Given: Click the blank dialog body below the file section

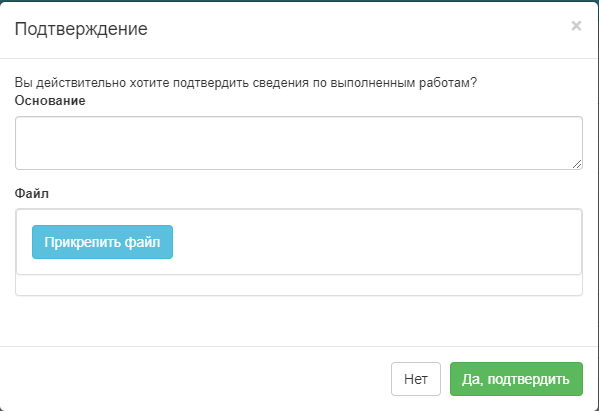Looking at the screenshot, I should [299, 321].
